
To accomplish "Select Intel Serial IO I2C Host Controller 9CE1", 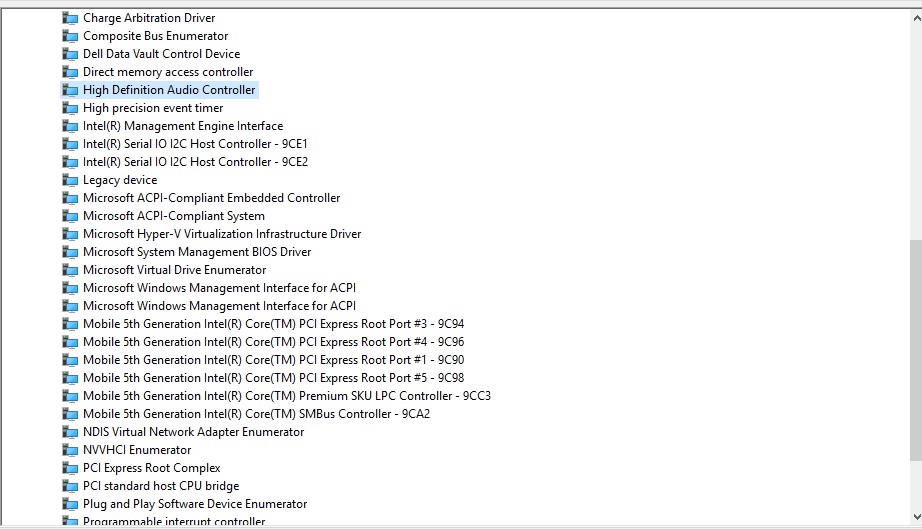I will (195, 144).
